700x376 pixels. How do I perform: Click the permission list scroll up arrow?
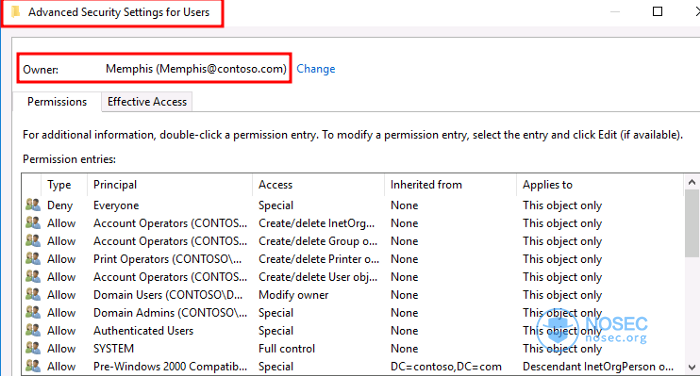pos(692,182)
